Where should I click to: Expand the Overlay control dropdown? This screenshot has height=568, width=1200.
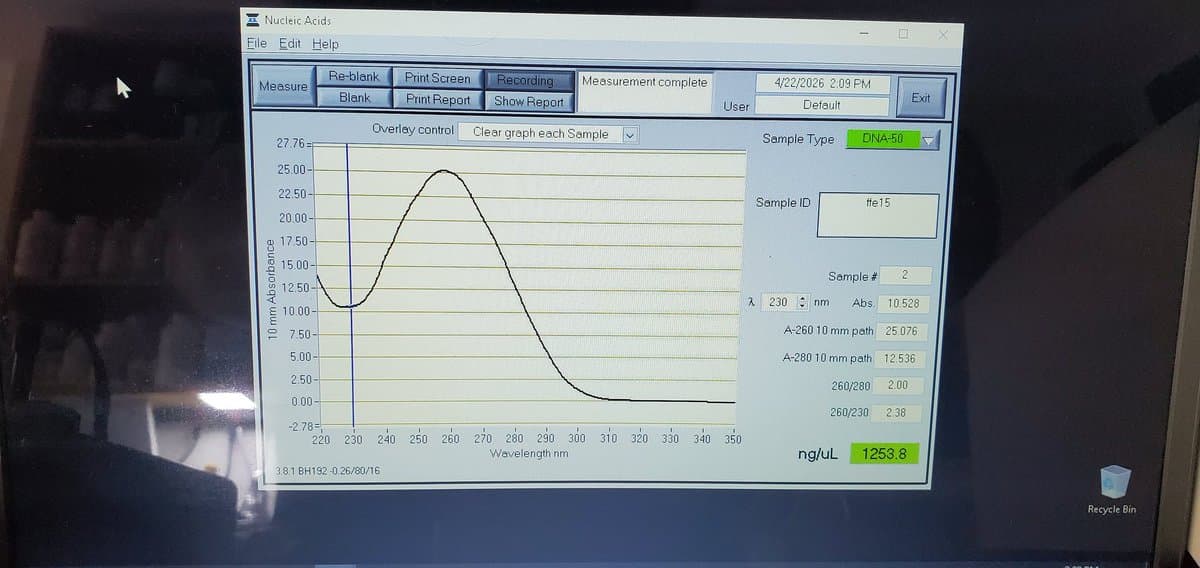[x=630, y=134]
